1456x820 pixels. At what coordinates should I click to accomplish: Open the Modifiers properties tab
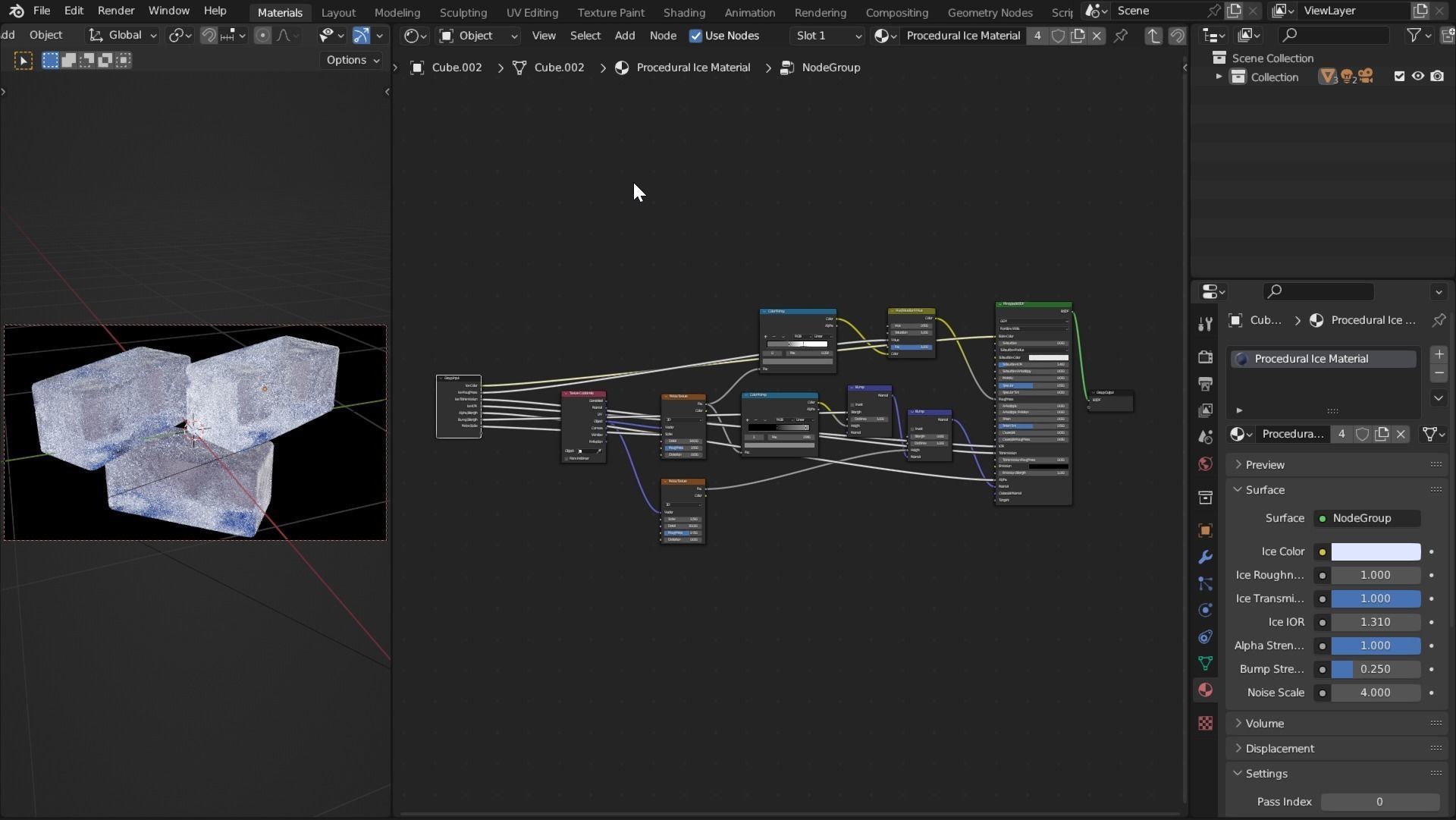[x=1205, y=557]
